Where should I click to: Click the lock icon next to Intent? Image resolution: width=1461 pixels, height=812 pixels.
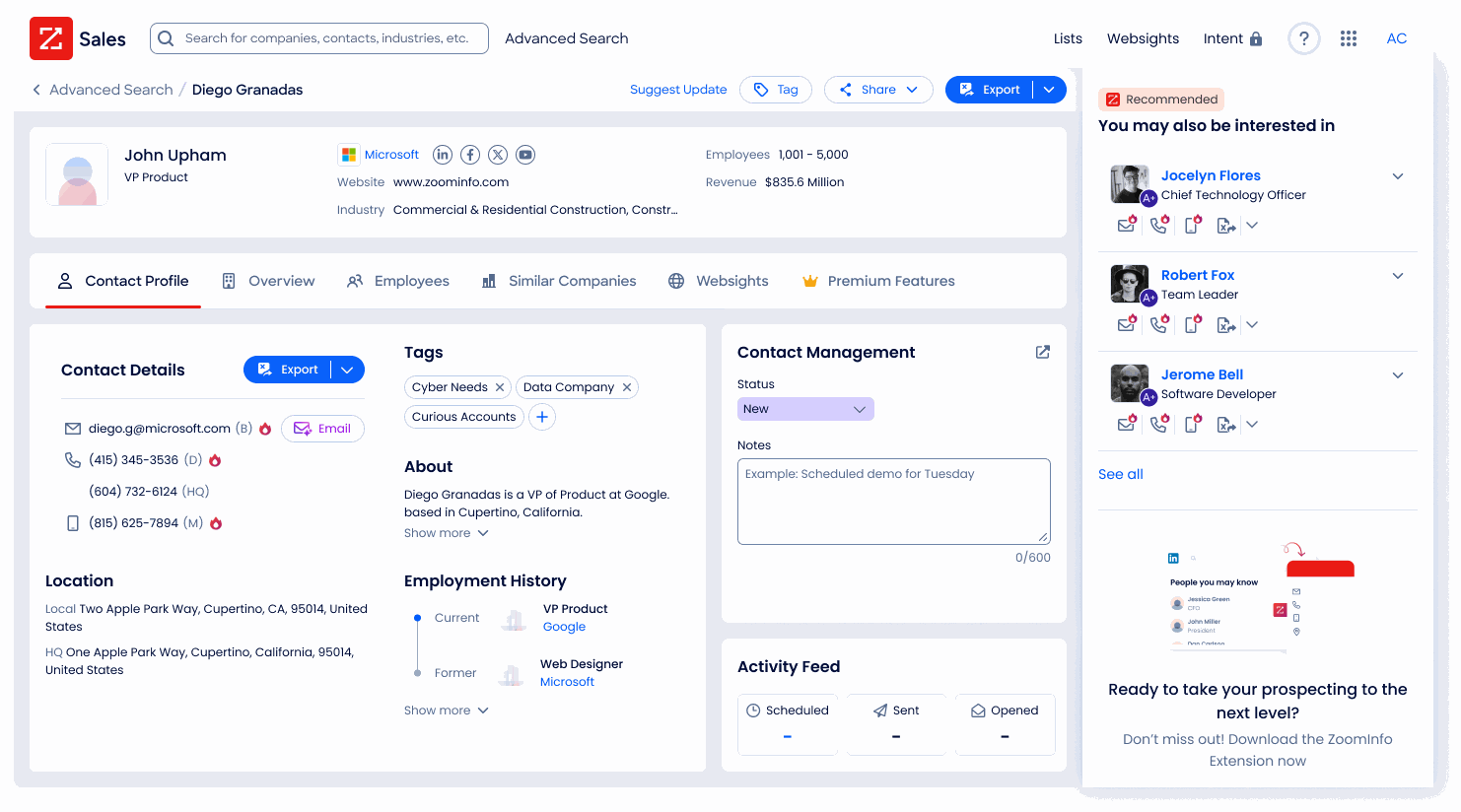pyautogui.click(x=1256, y=38)
